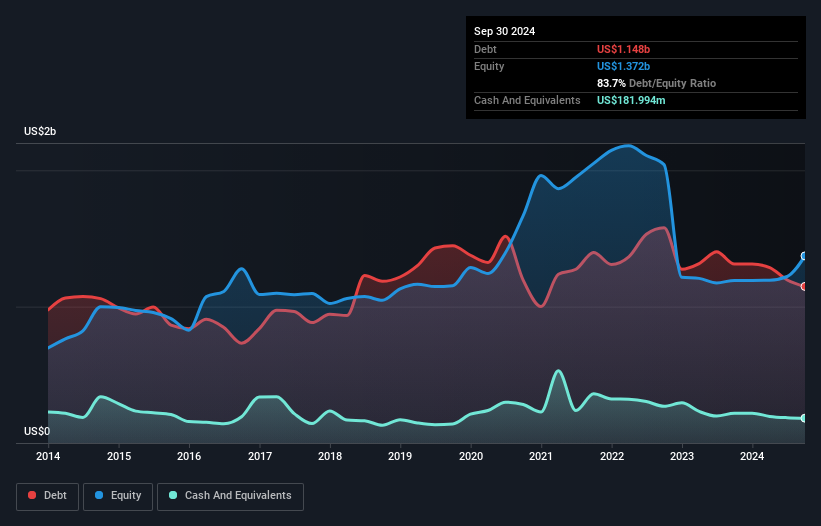Click the teal Cash legend dot
821x526 pixels.
[x=173, y=495]
